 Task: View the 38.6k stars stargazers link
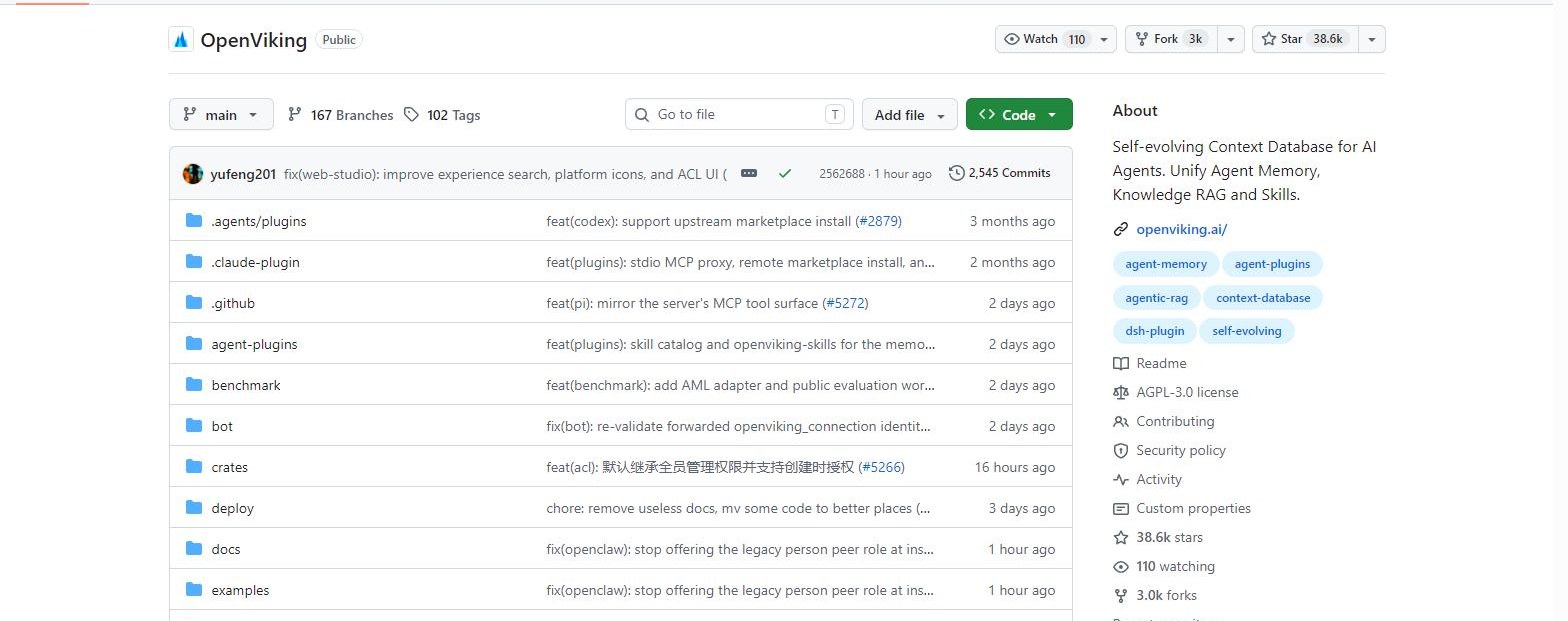point(1158,537)
